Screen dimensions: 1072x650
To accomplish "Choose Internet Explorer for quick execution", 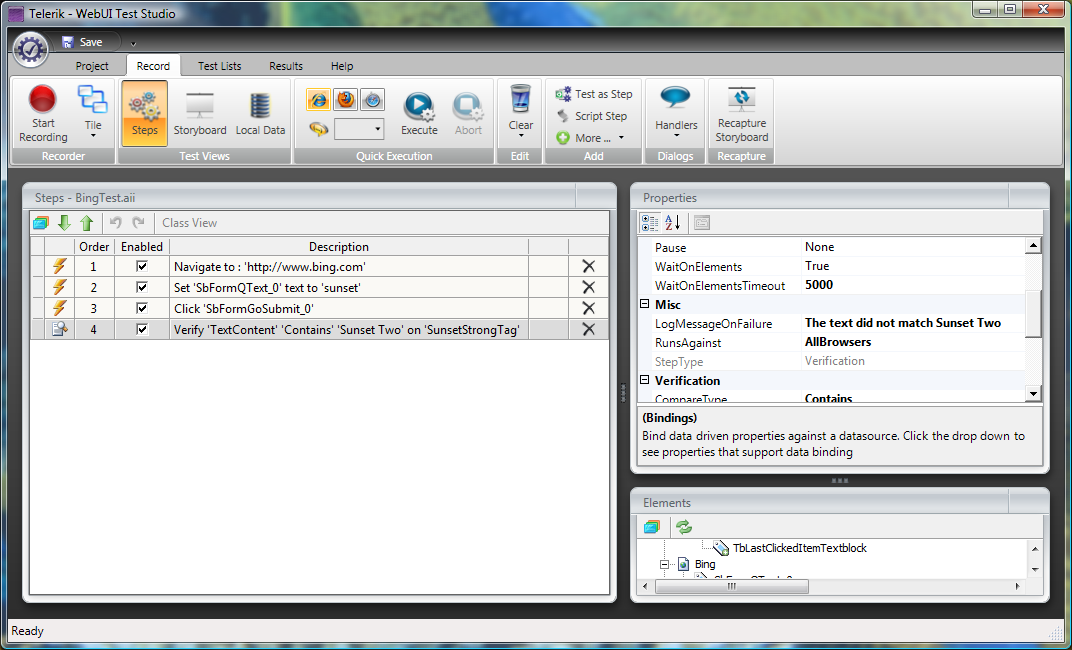I will pos(318,100).
